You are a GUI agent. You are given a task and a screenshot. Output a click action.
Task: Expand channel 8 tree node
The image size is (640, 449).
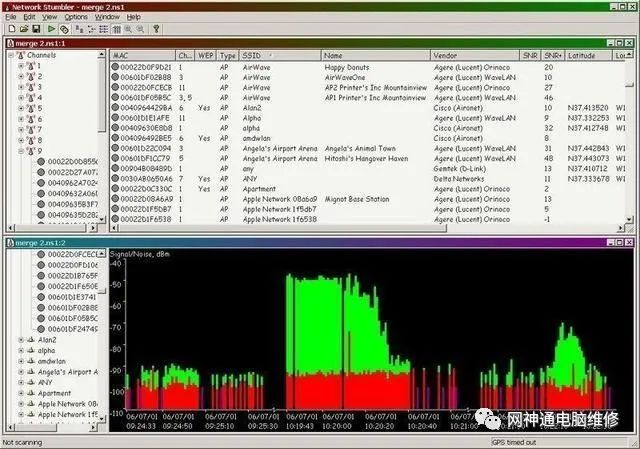[x=21, y=140]
